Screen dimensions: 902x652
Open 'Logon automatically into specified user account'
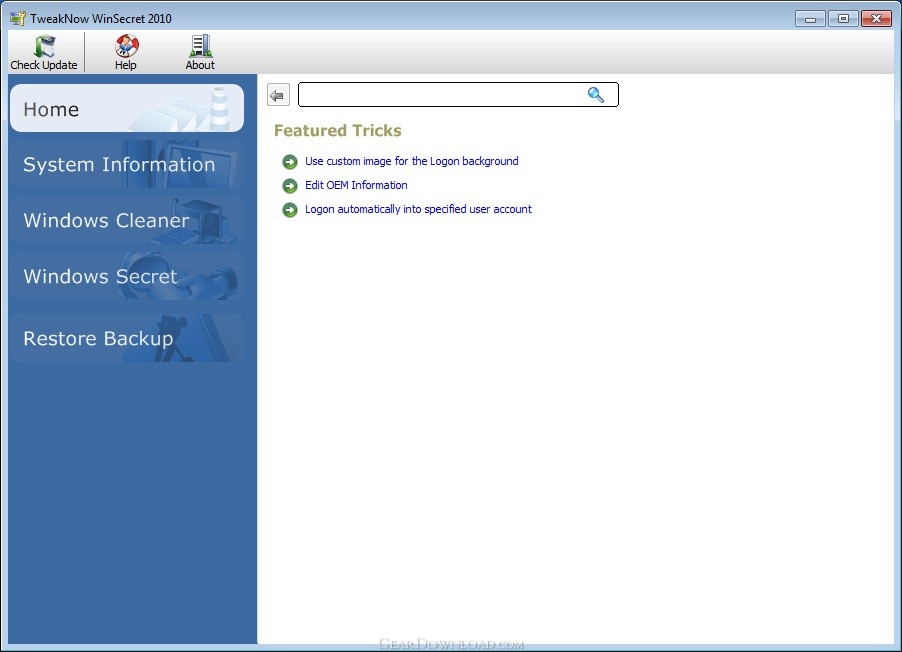click(x=418, y=209)
